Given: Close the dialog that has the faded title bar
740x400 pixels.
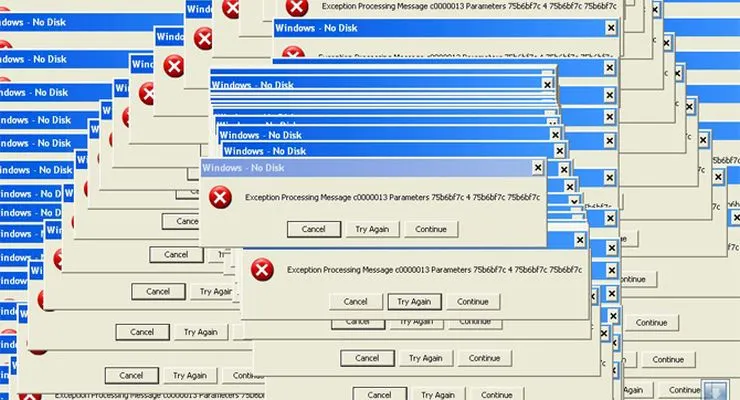Looking at the screenshot, I should click(x=538, y=167).
